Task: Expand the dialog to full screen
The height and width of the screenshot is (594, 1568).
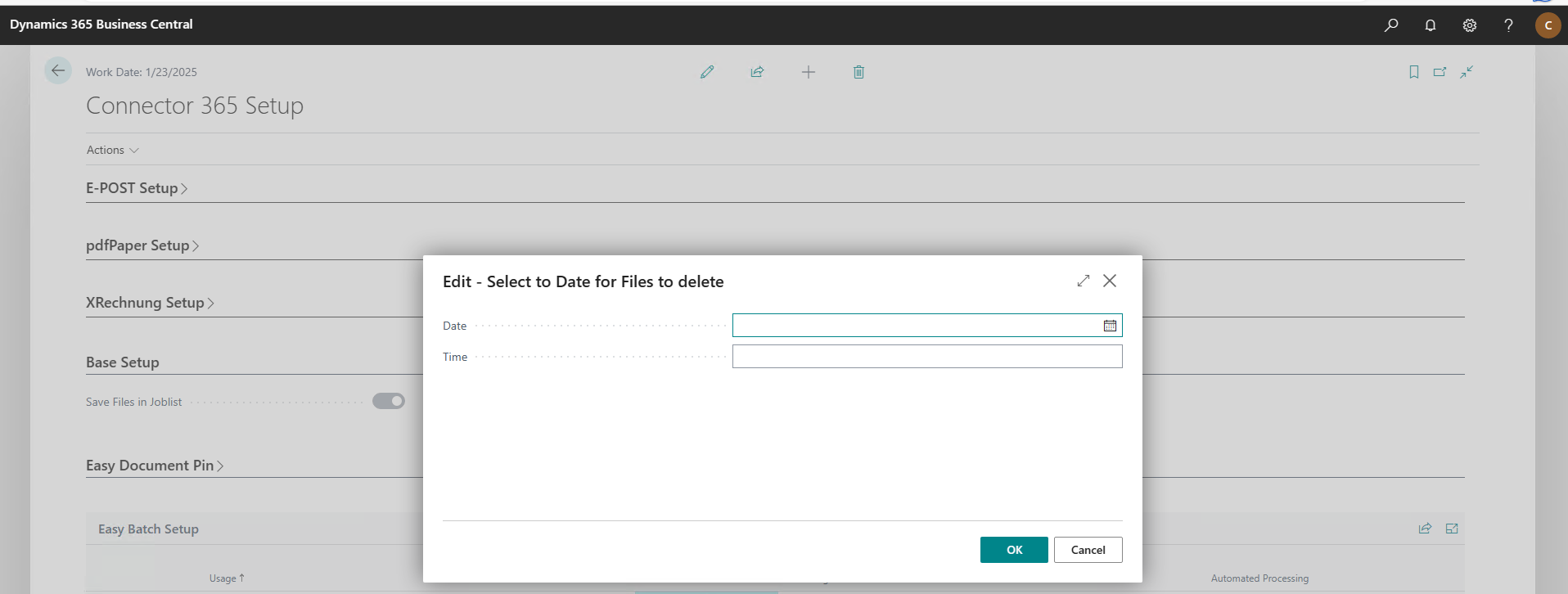Action: tap(1084, 281)
